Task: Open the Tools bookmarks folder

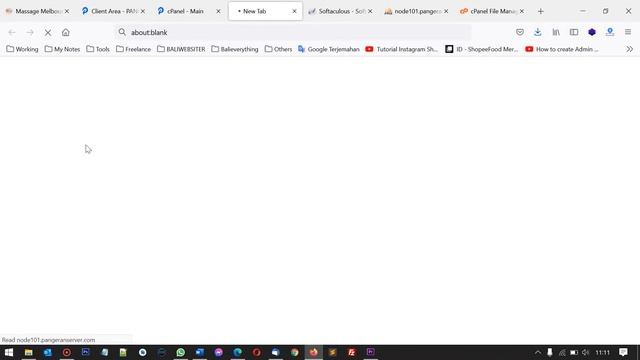Action: [98, 49]
